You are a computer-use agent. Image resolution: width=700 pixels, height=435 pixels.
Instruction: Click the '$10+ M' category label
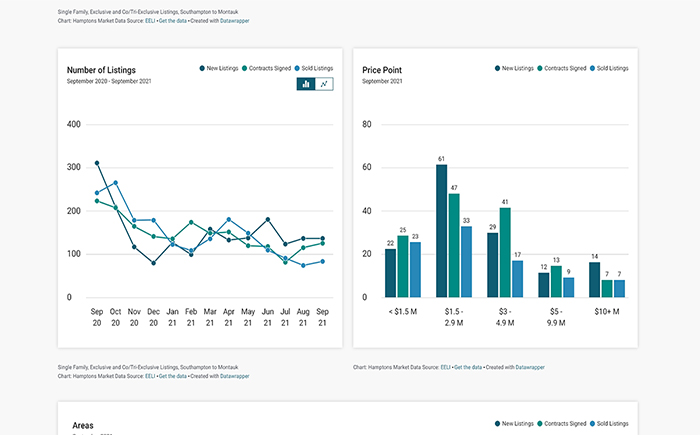point(607,312)
